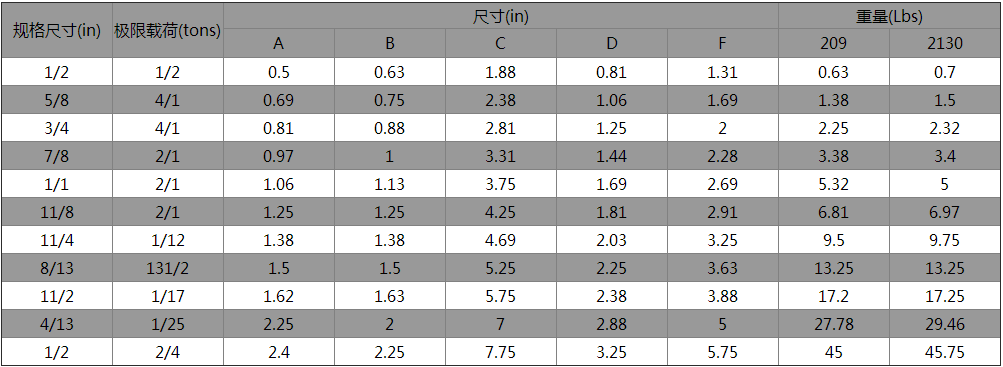The image size is (1003, 367).
Task: Click column header F
Action: (722, 43)
